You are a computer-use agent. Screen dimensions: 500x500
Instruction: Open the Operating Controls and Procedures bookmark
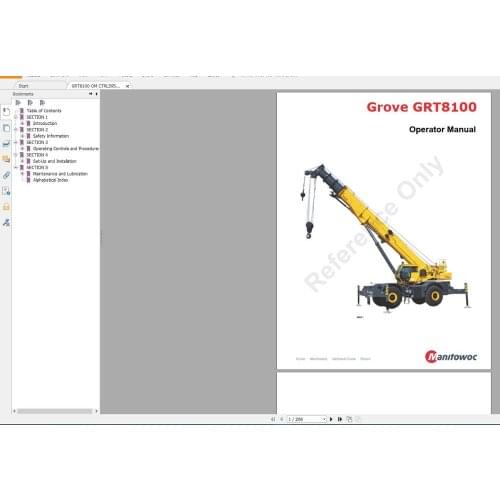point(66,149)
